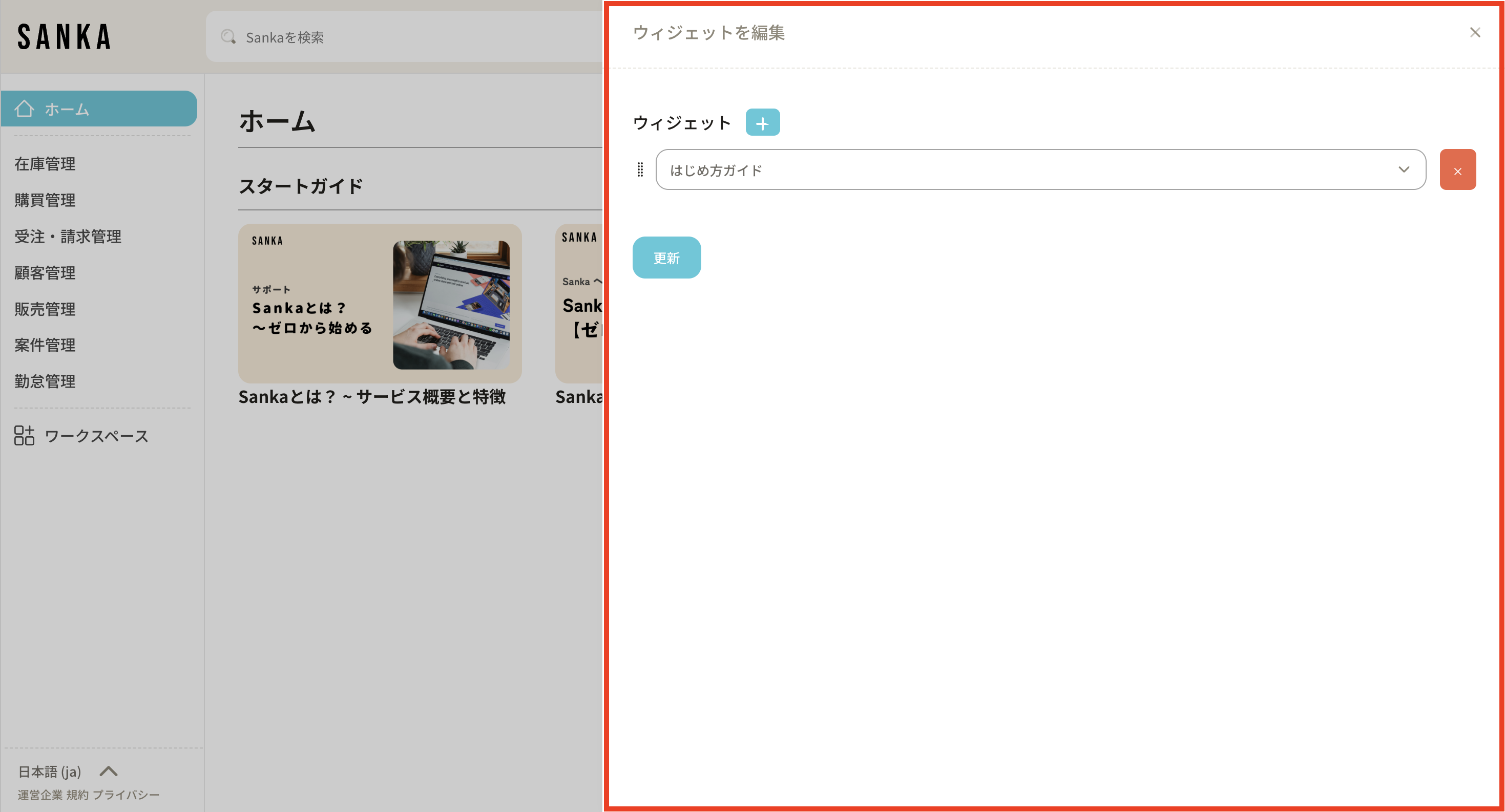Screen dimensions: 1505x812
Task: Close the ウィジェットを編集 panel
Action: [x=1475, y=33]
